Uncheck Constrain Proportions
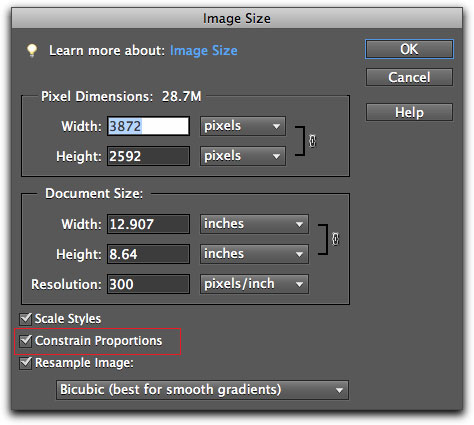This screenshot has width=474, height=425. (x=26, y=341)
